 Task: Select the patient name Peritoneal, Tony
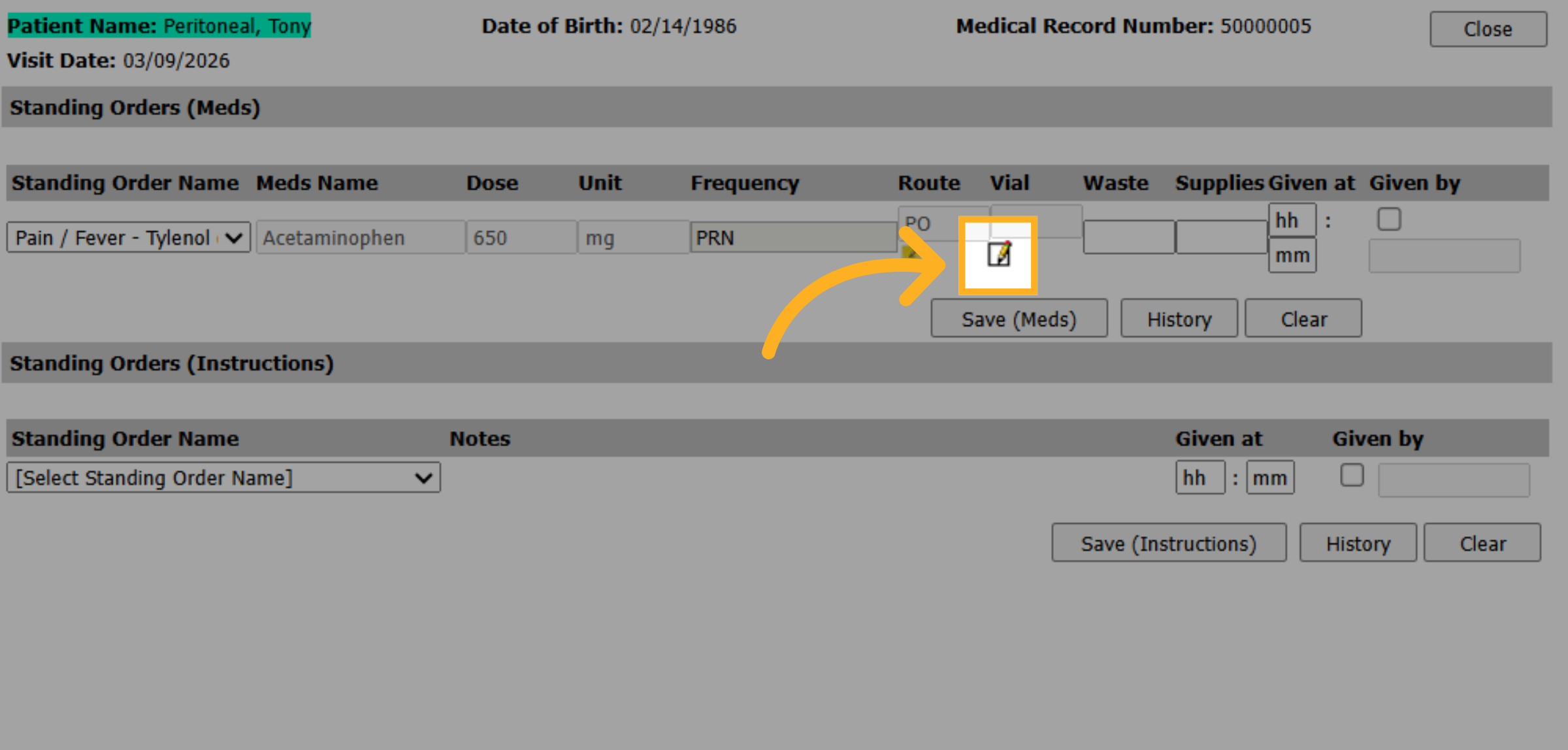point(237,26)
